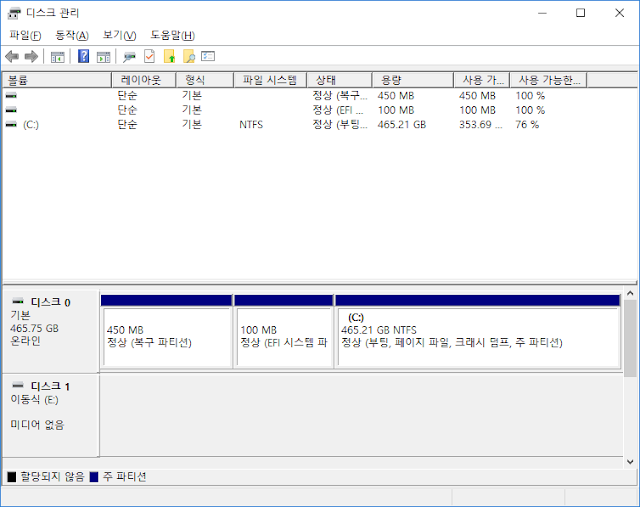Open the 도움말(H) menu
The width and height of the screenshot is (640, 507).
[172, 36]
